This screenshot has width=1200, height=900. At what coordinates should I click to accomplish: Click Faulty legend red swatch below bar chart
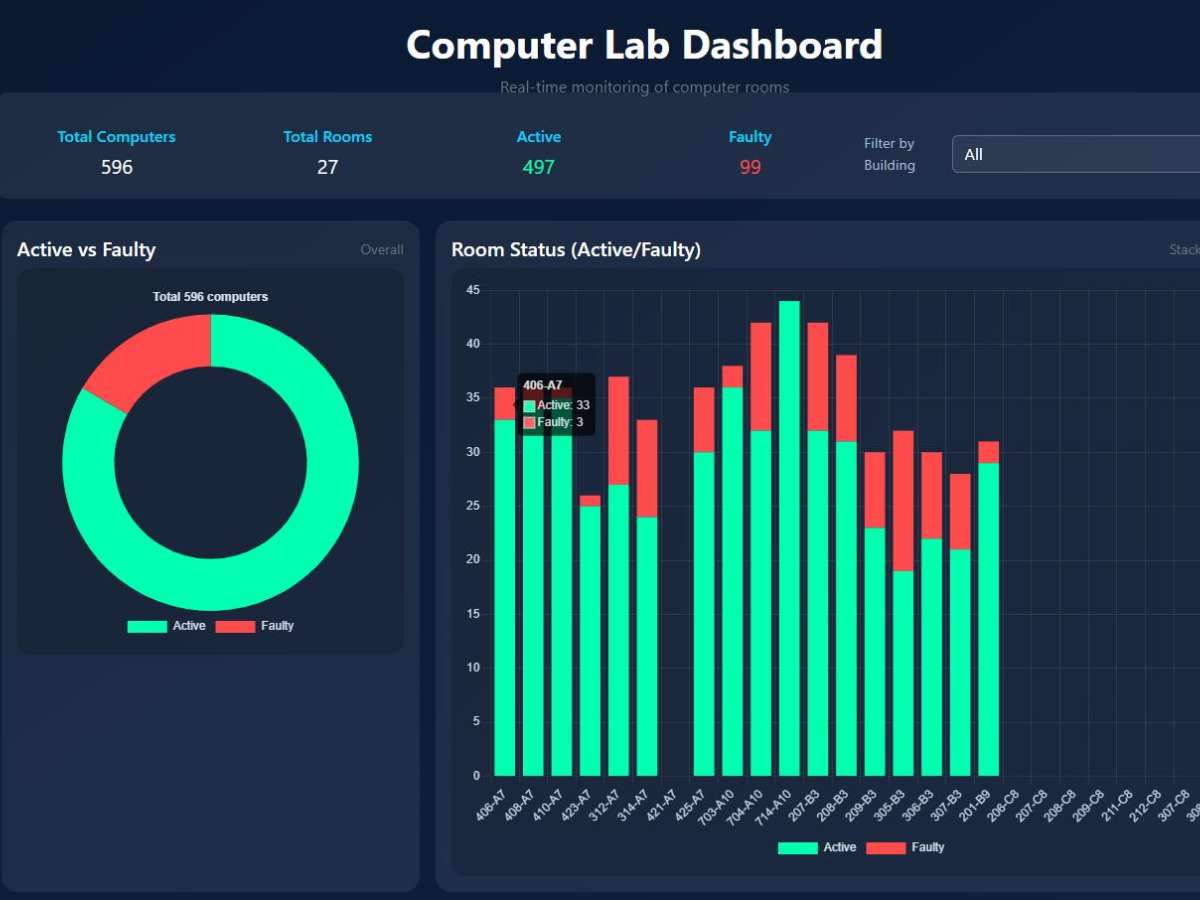click(x=885, y=847)
